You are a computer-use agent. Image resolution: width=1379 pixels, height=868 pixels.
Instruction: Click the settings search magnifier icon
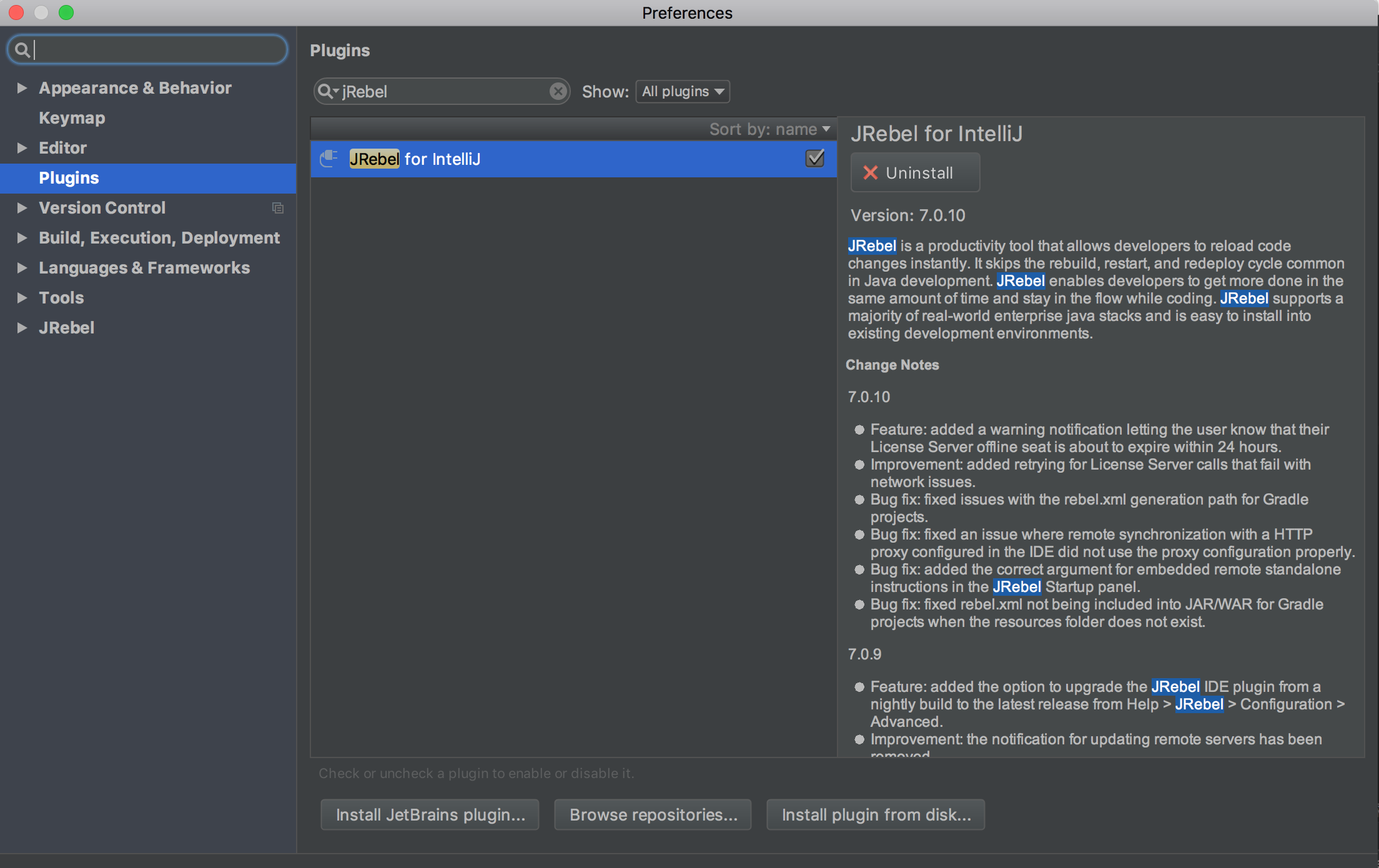[x=22, y=49]
